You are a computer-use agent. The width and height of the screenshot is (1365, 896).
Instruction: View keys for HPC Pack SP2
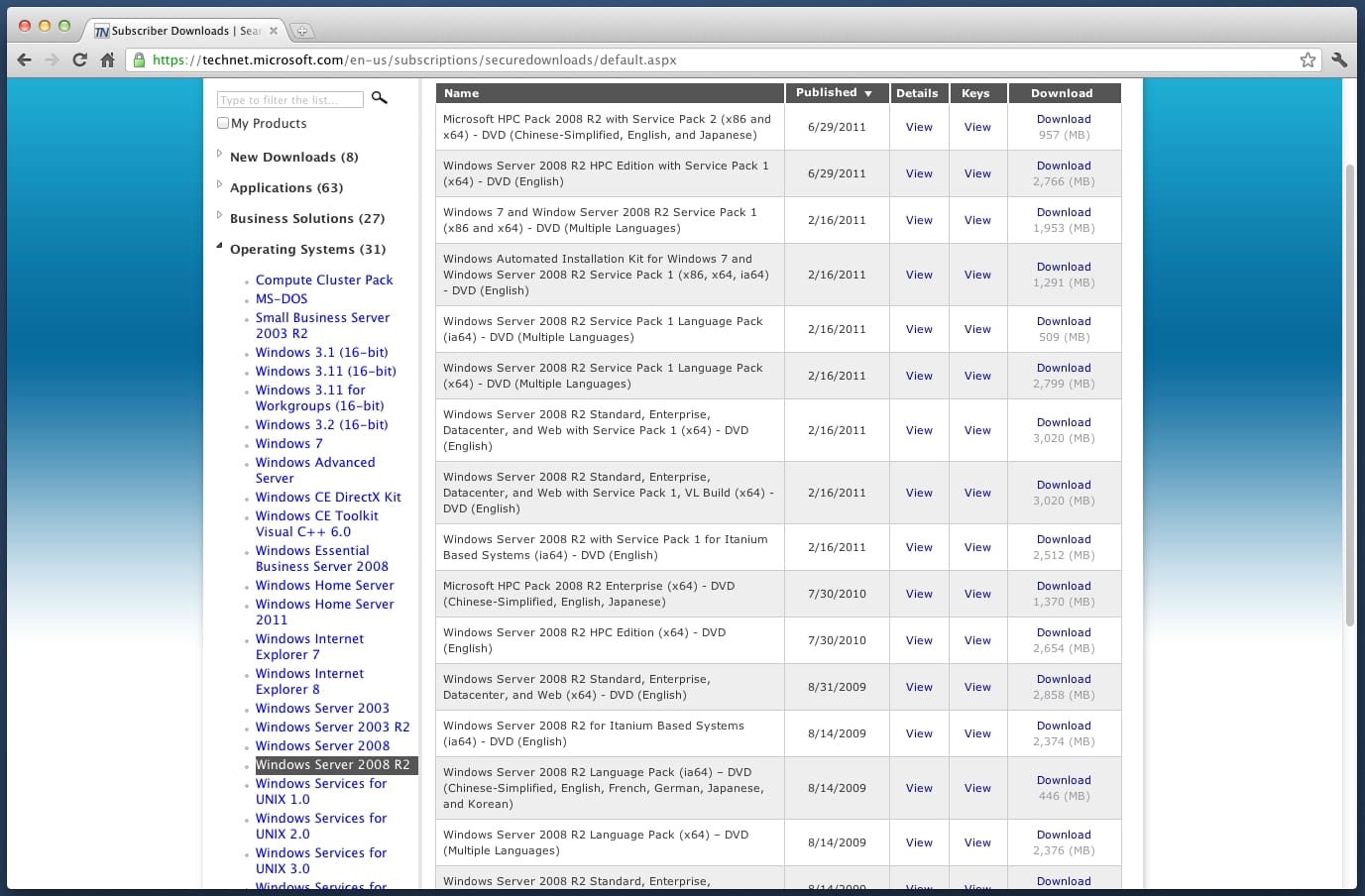977,127
